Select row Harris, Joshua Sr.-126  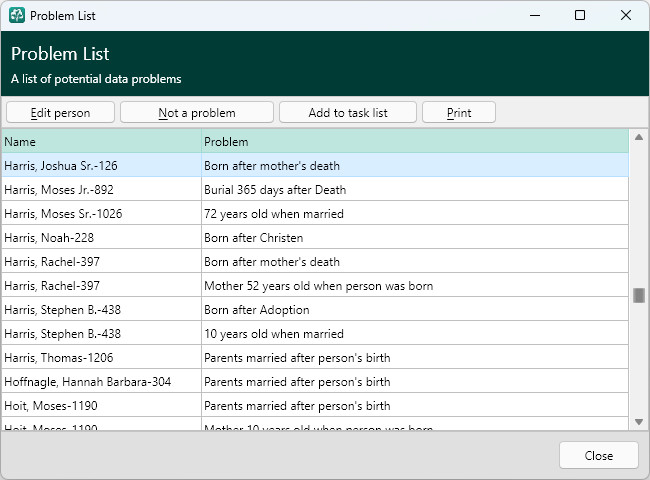315,166
